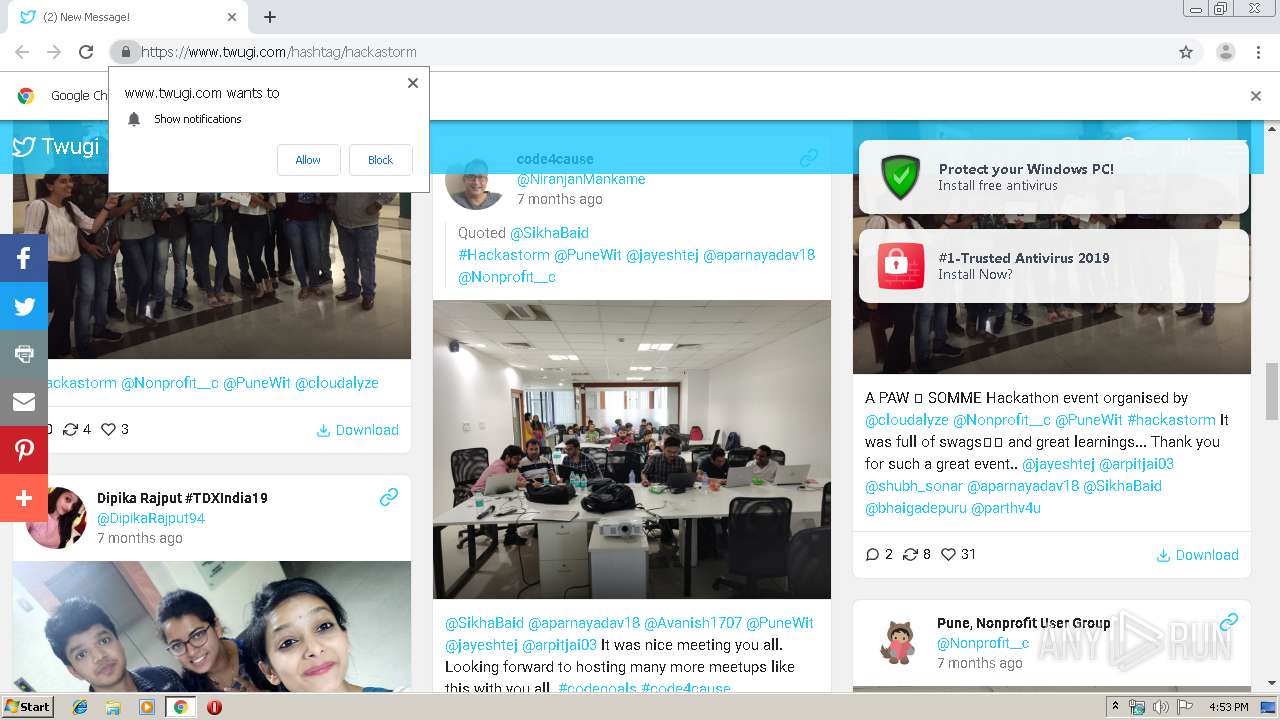Allow notifications from www.twugi.com
The height and width of the screenshot is (720, 1280).
308,160
